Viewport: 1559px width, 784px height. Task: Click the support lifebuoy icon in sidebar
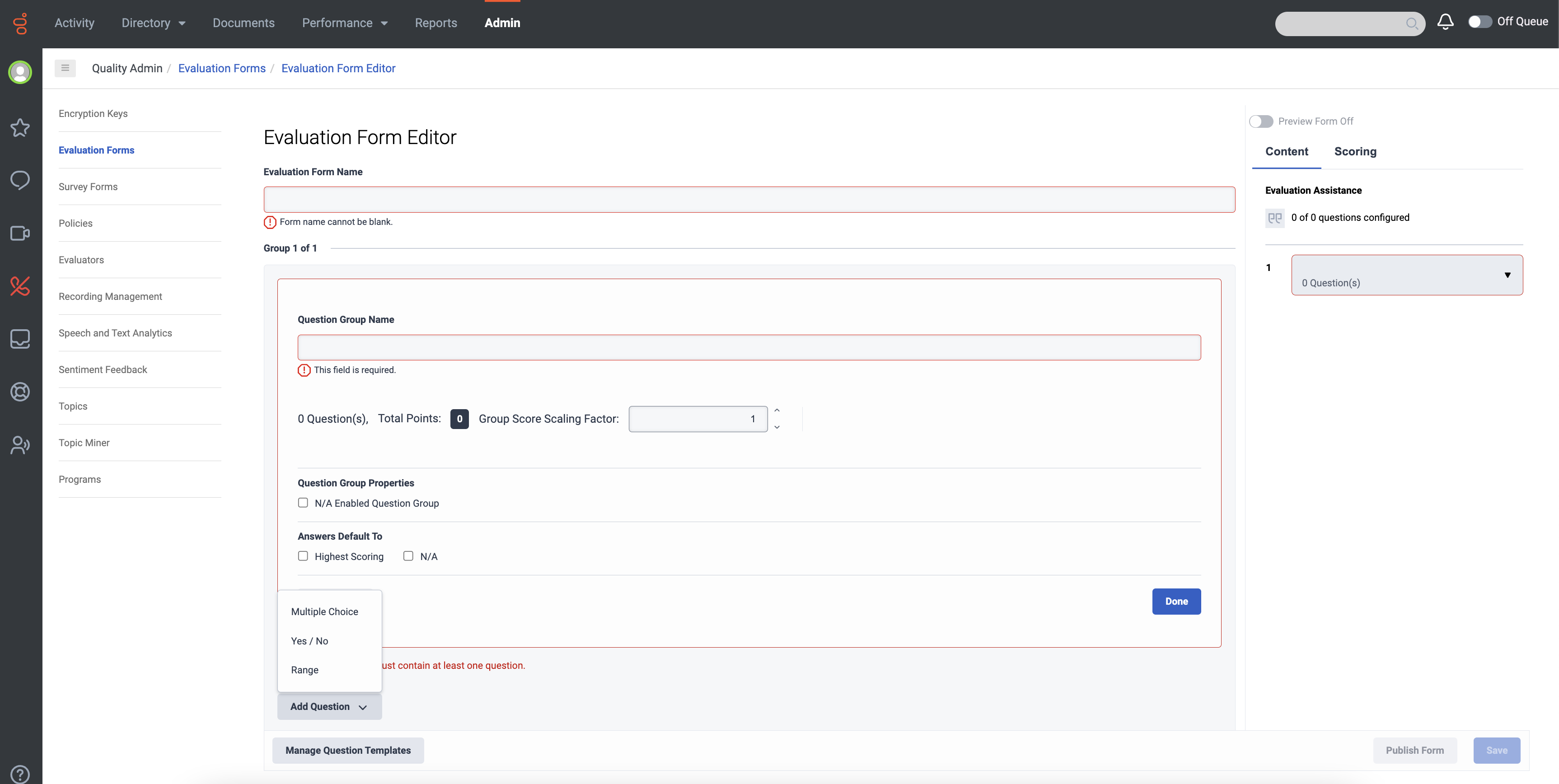[20, 392]
